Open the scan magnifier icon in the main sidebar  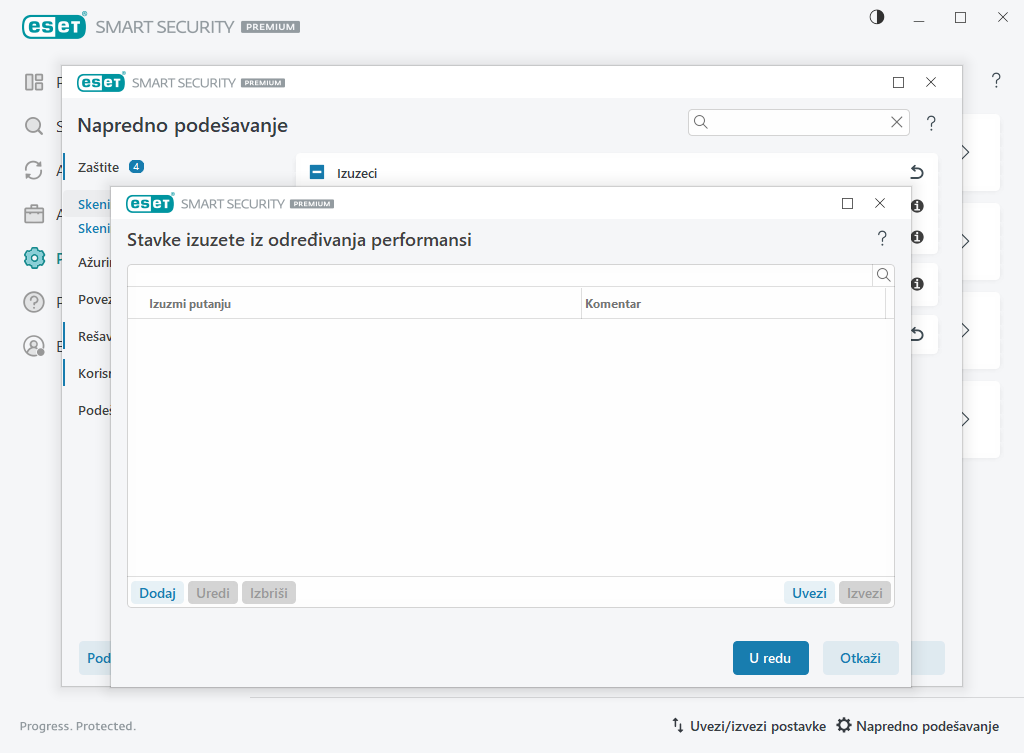coord(34,126)
